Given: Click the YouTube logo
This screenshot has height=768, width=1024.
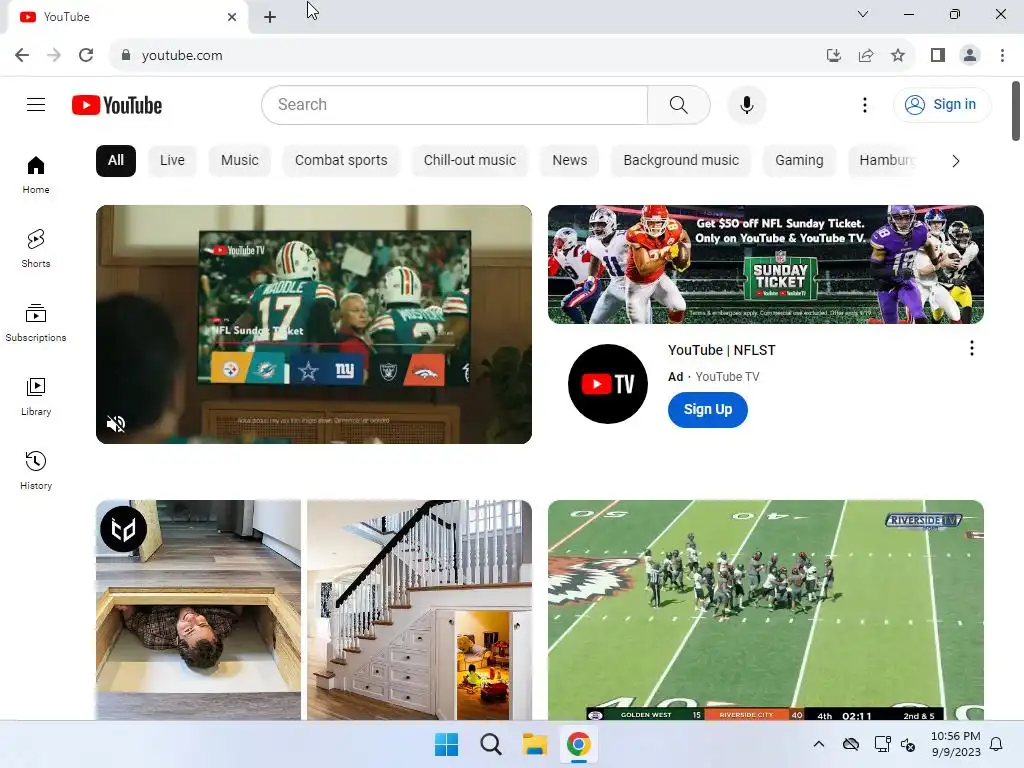Looking at the screenshot, I should pyautogui.click(x=117, y=105).
